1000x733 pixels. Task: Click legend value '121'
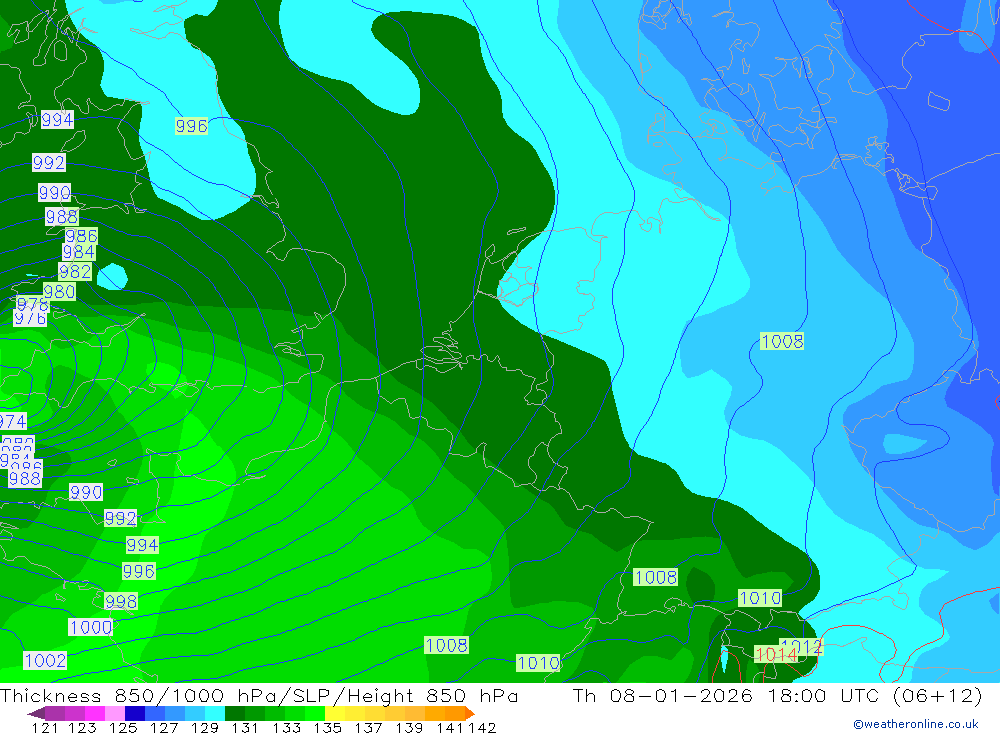pyautogui.click(x=45, y=728)
